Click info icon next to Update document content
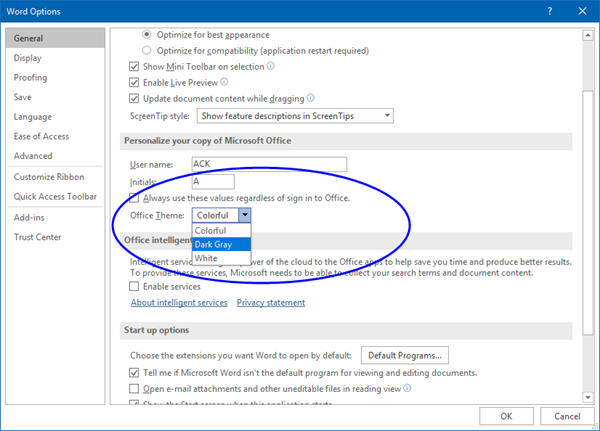The width and height of the screenshot is (600, 431). pos(311,98)
